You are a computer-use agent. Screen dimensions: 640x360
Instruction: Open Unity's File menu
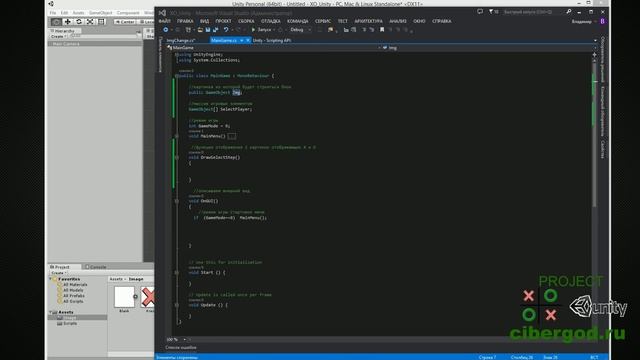click(x=53, y=13)
